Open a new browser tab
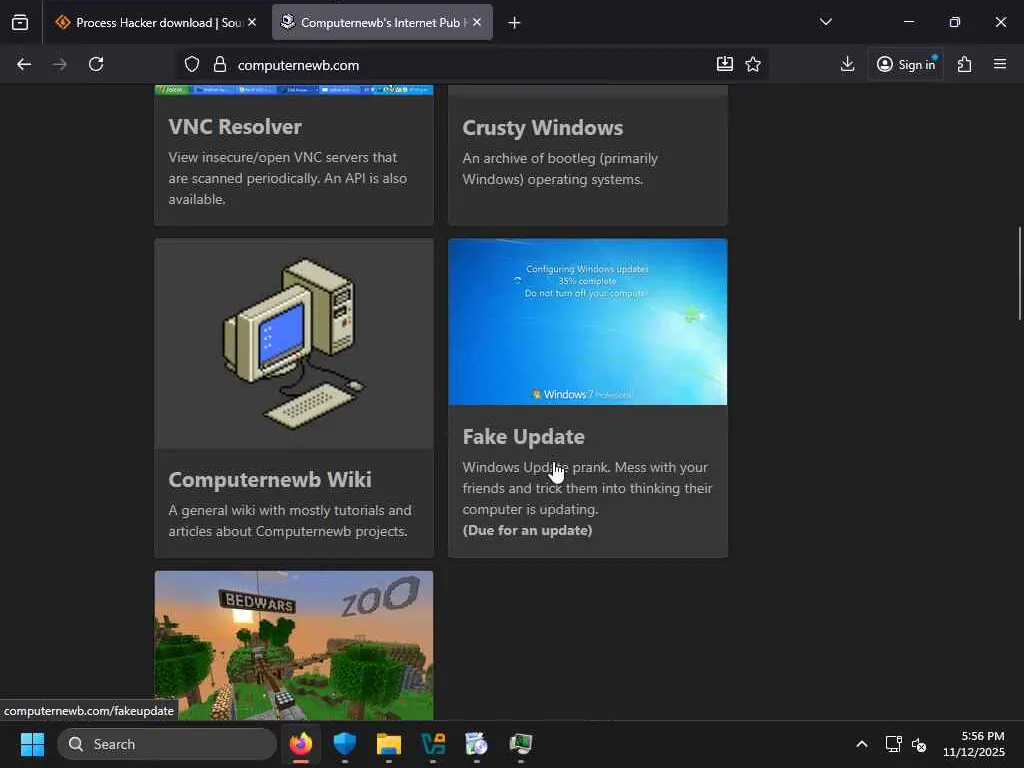The width and height of the screenshot is (1024, 768). pyautogui.click(x=514, y=23)
